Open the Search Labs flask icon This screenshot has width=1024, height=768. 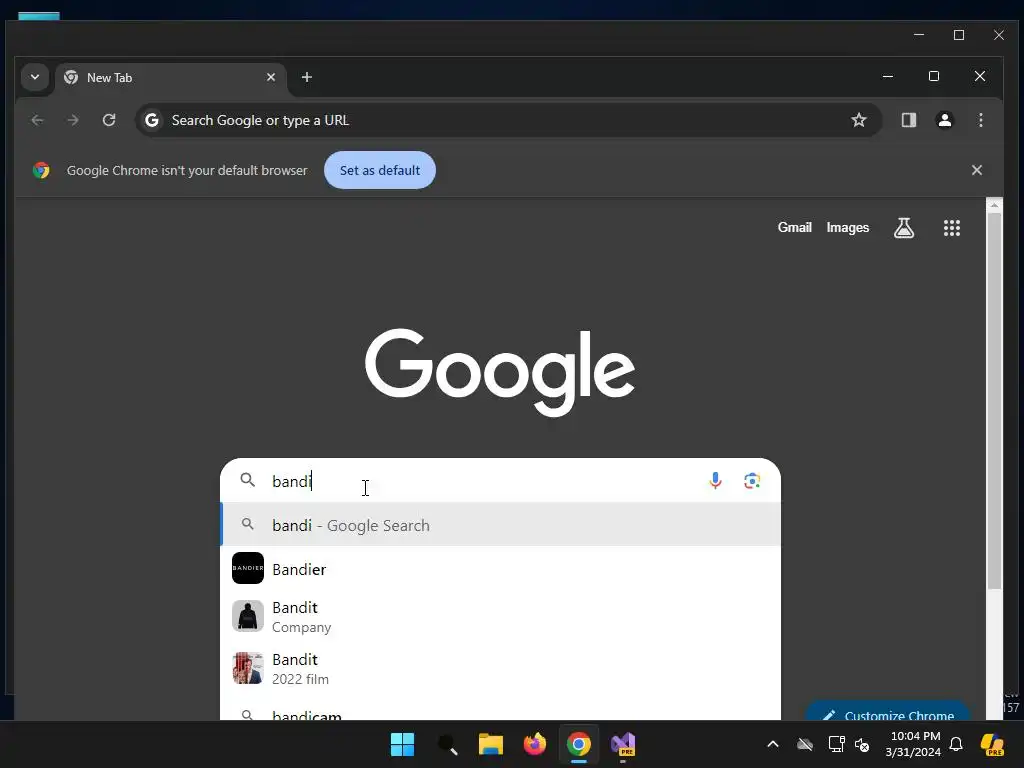[904, 228]
